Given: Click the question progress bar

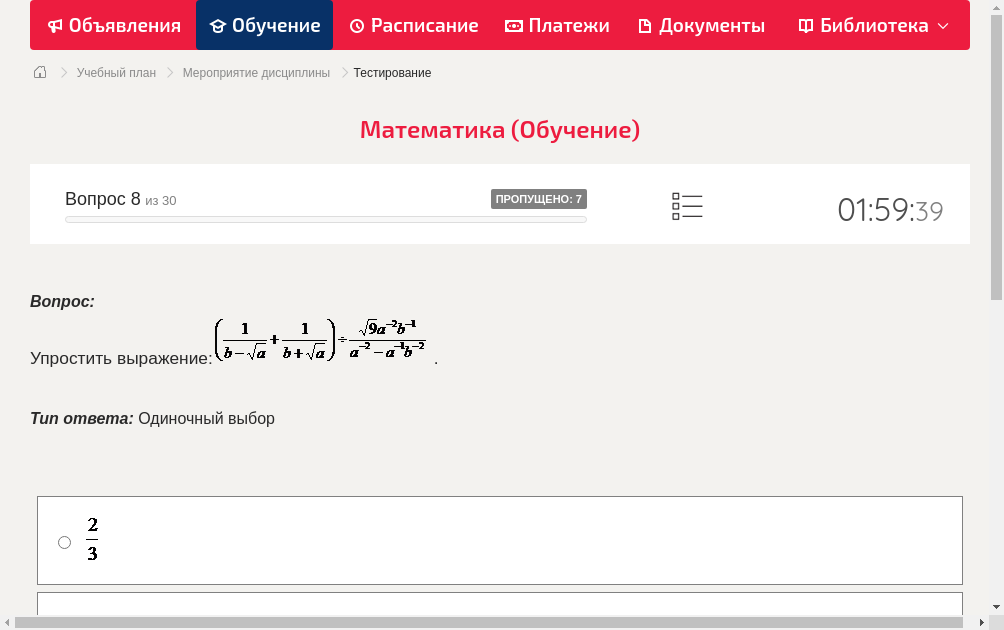Looking at the screenshot, I should pos(325,218).
